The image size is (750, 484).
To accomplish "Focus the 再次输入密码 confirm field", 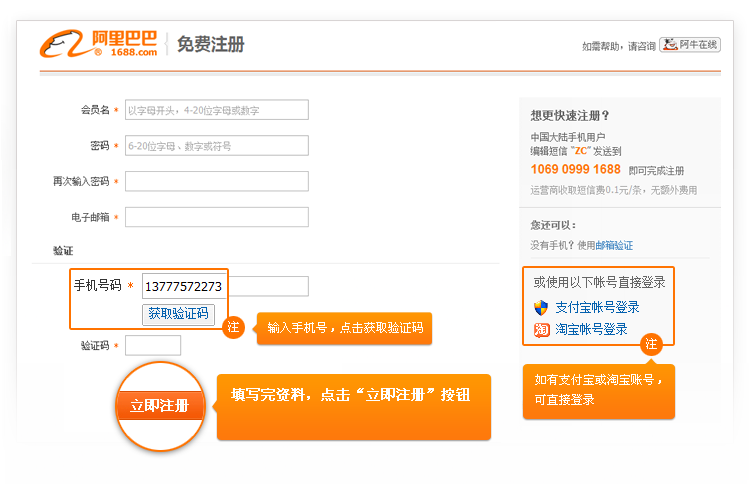I will point(217,182).
